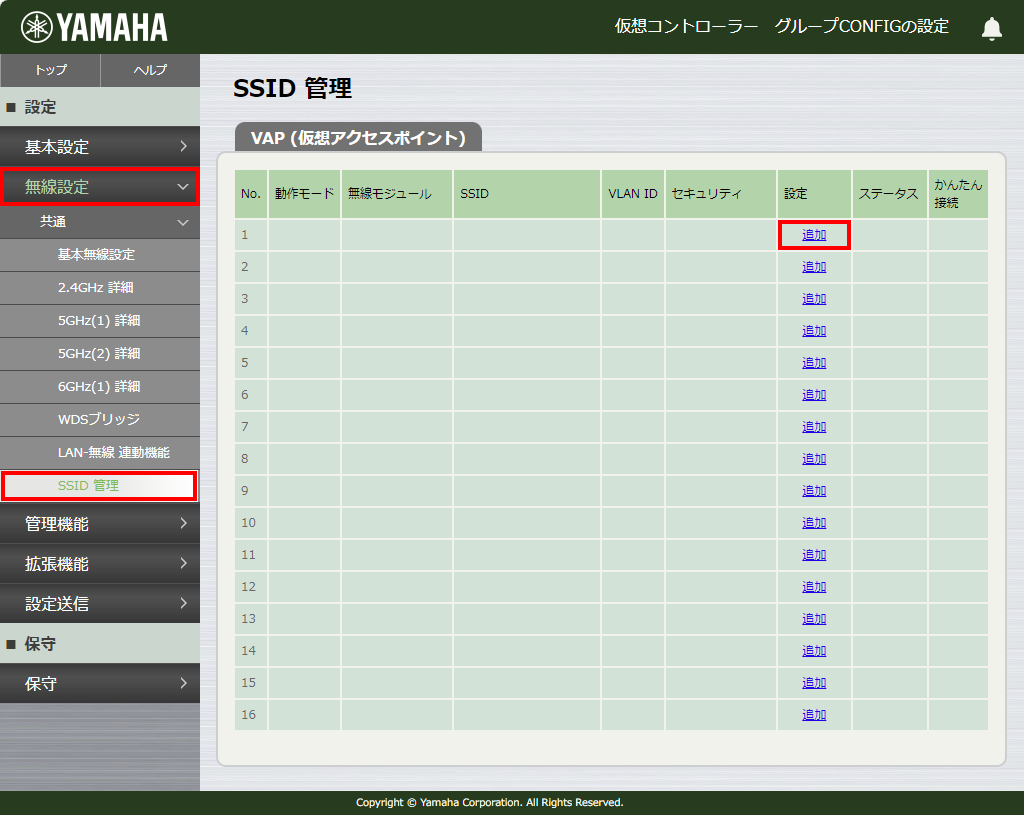Open the WDSブリッジ menu item

(x=99, y=420)
